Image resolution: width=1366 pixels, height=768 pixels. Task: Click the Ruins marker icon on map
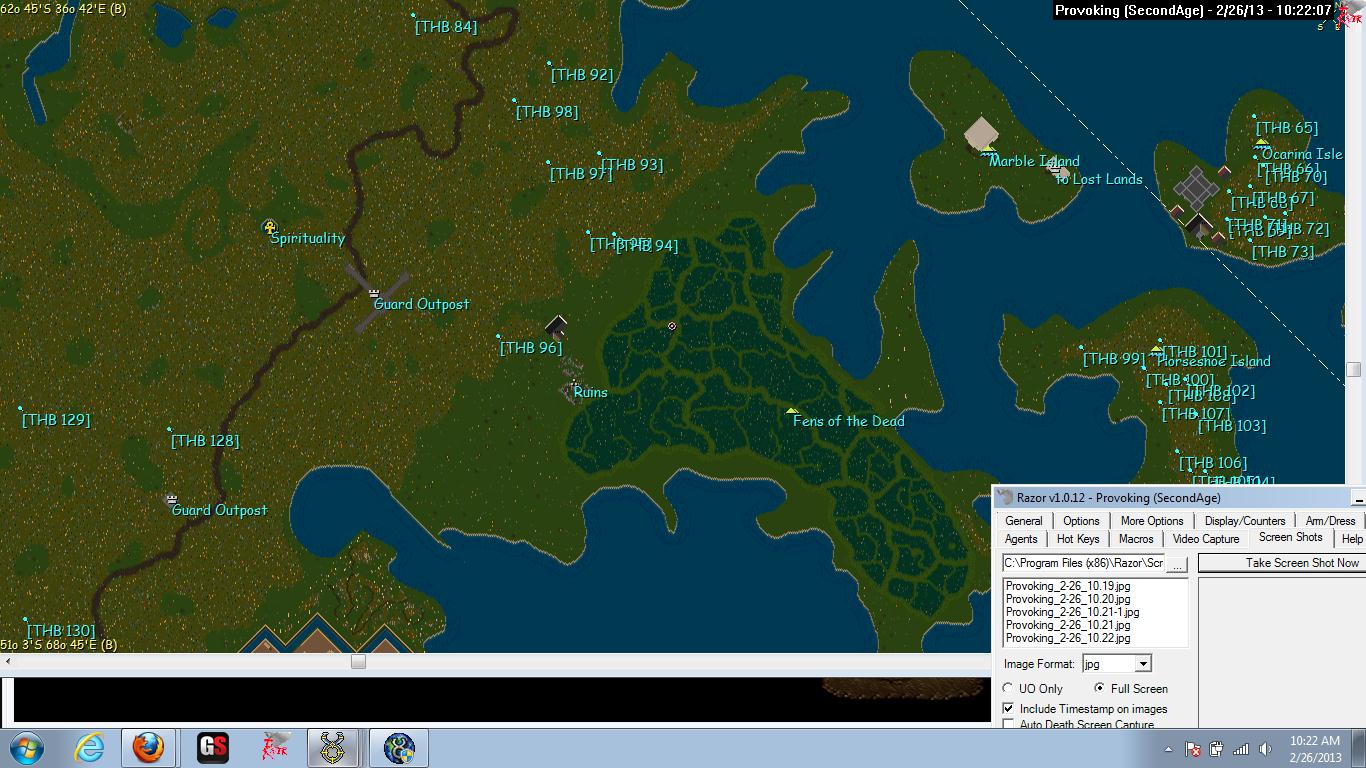tap(573, 385)
